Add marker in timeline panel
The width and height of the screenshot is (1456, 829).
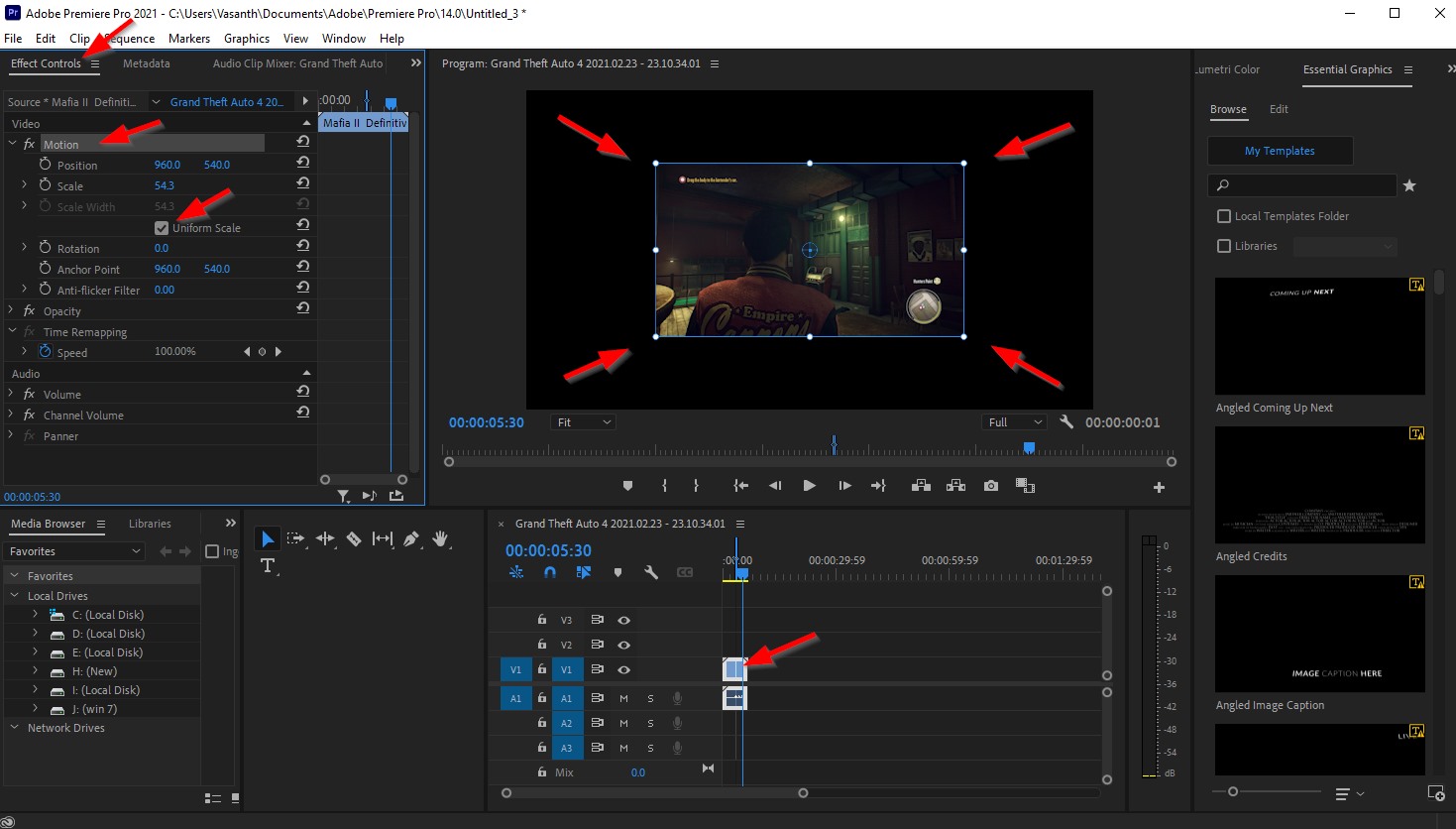coord(617,572)
